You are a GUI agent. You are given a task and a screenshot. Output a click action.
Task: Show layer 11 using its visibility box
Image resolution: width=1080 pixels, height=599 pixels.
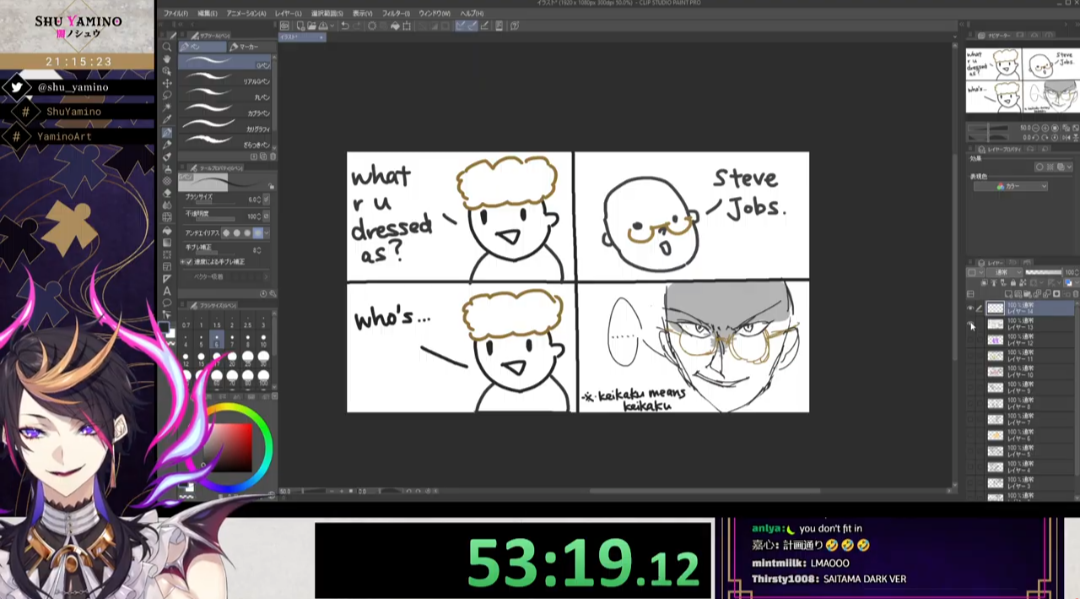tap(970, 356)
